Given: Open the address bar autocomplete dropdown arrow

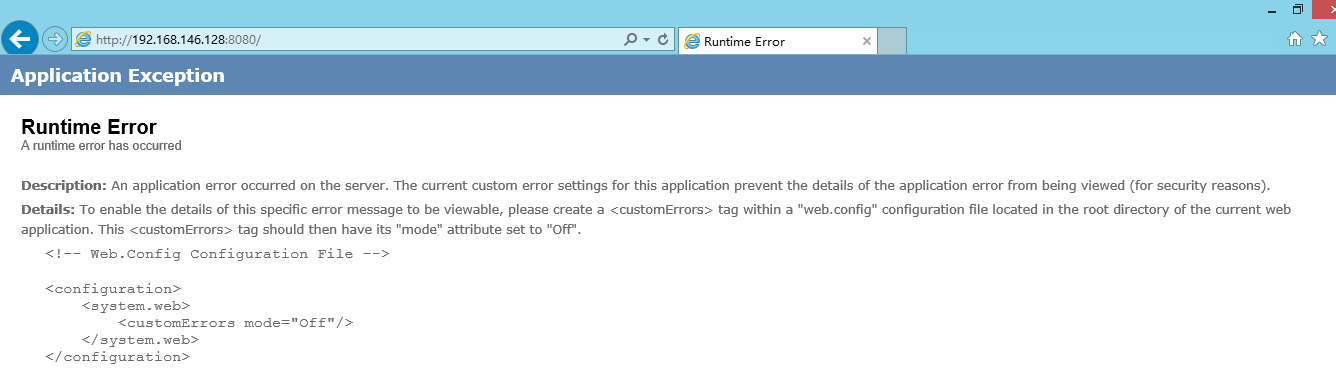Looking at the screenshot, I should coord(646,40).
